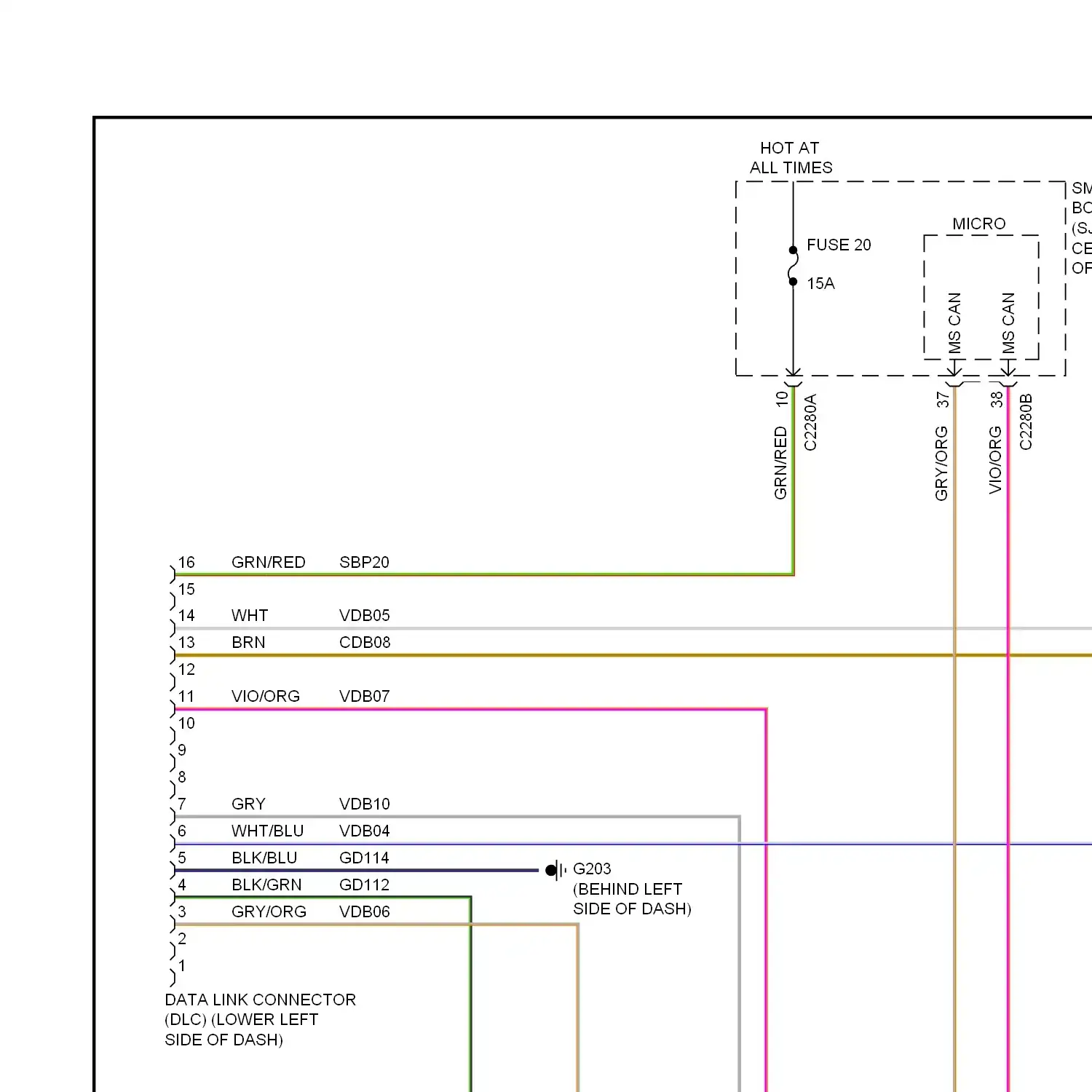Screen dimensions: 1092x1092
Task: Select pin 11 VIO/ORG color label
Action: point(266,696)
